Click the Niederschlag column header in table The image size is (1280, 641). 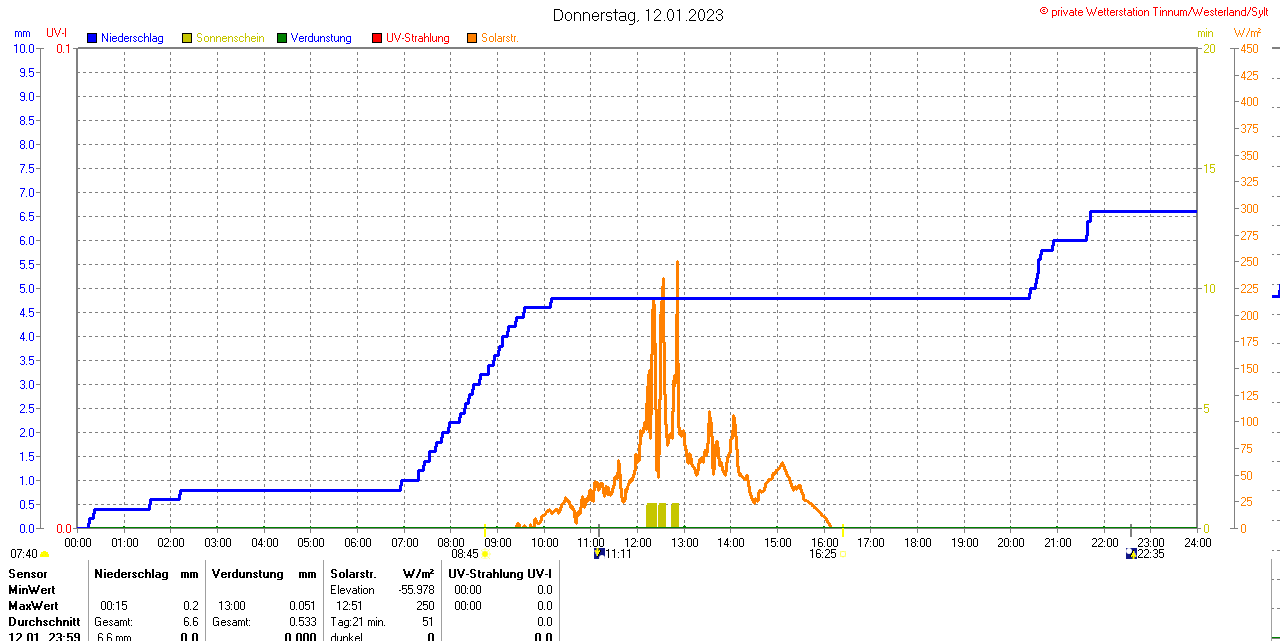tap(129, 574)
